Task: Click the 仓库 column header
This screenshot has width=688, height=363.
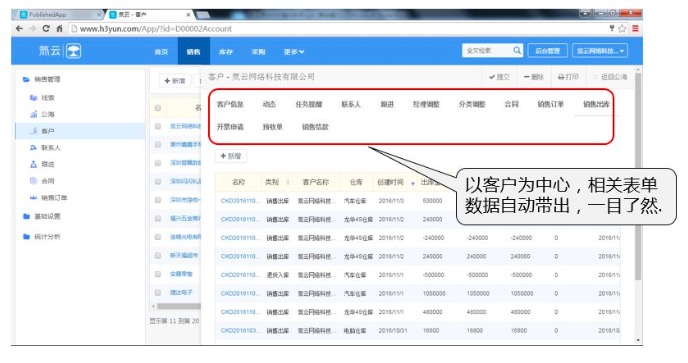Action: click(x=356, y=182)
